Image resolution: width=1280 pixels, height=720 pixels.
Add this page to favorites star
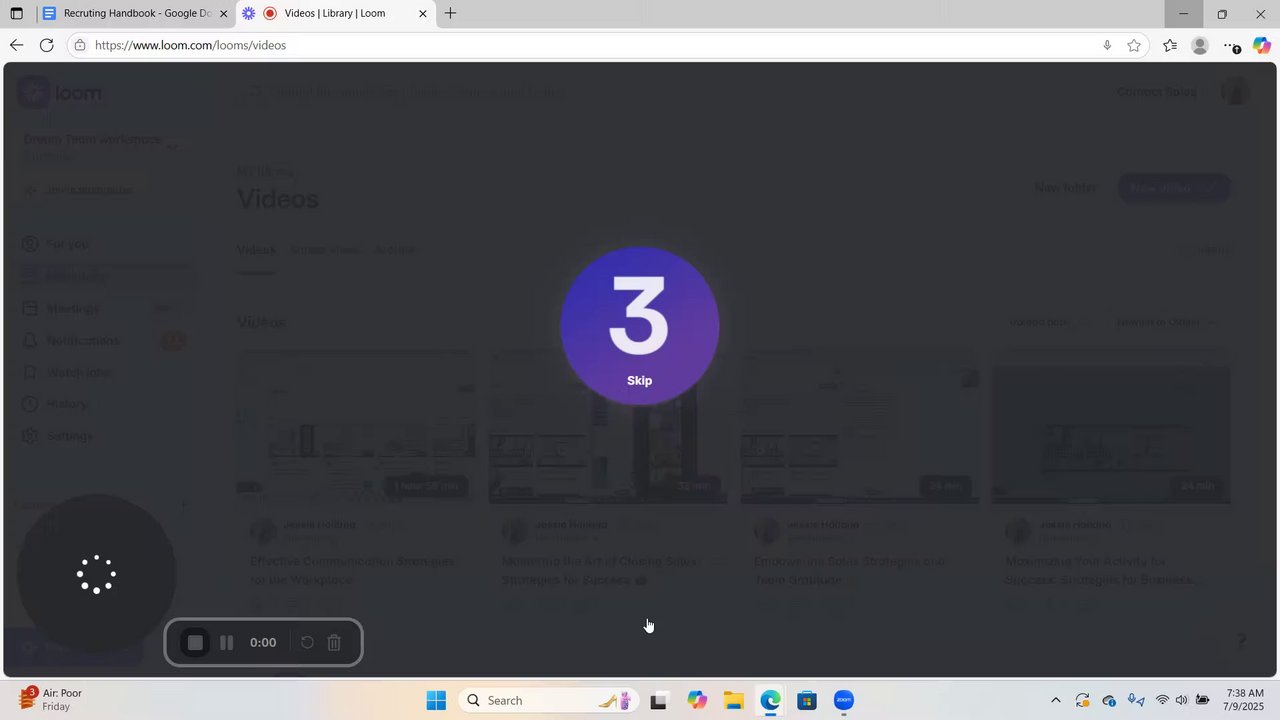[1134, 45]
